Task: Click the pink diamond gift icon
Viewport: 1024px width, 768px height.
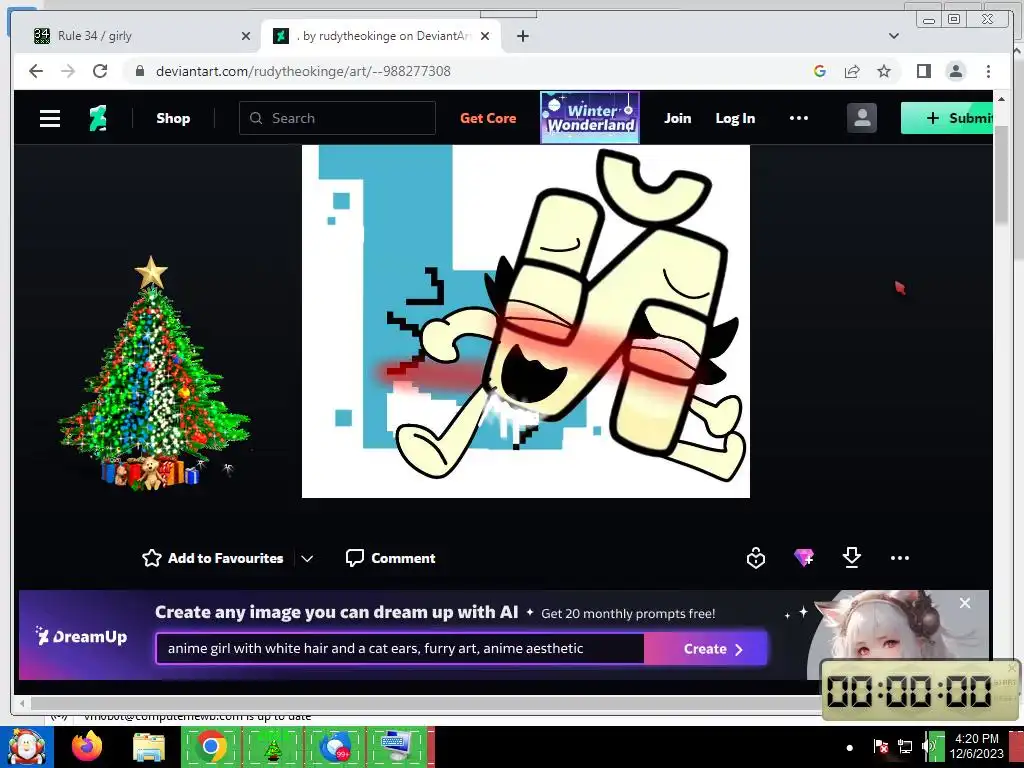Action: pos(804,558)
